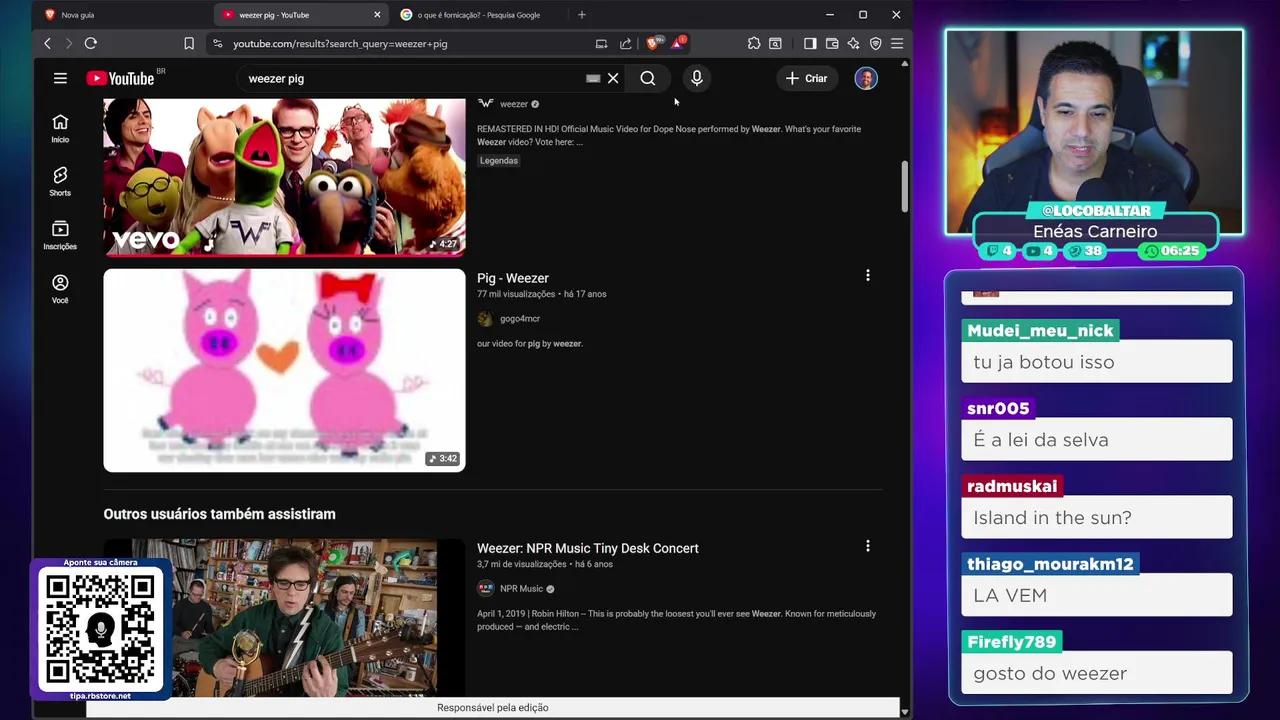Click the scrollbar down arrow
This screenshot has height=720, width=1280.
click(x=905, y=712)
